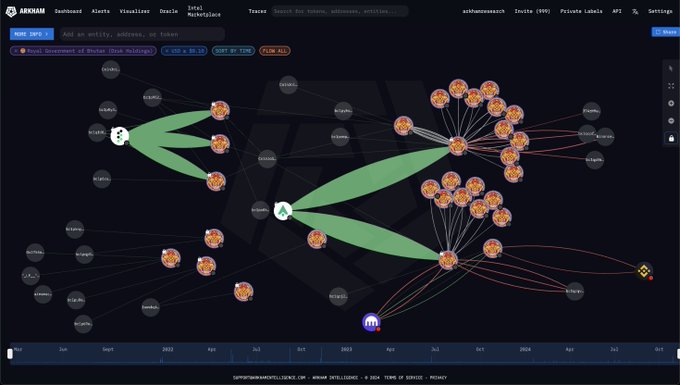Zoom in with the plus icon
Image resolution: width=680 pixels, height=385 pixels.
pos(671,103)
